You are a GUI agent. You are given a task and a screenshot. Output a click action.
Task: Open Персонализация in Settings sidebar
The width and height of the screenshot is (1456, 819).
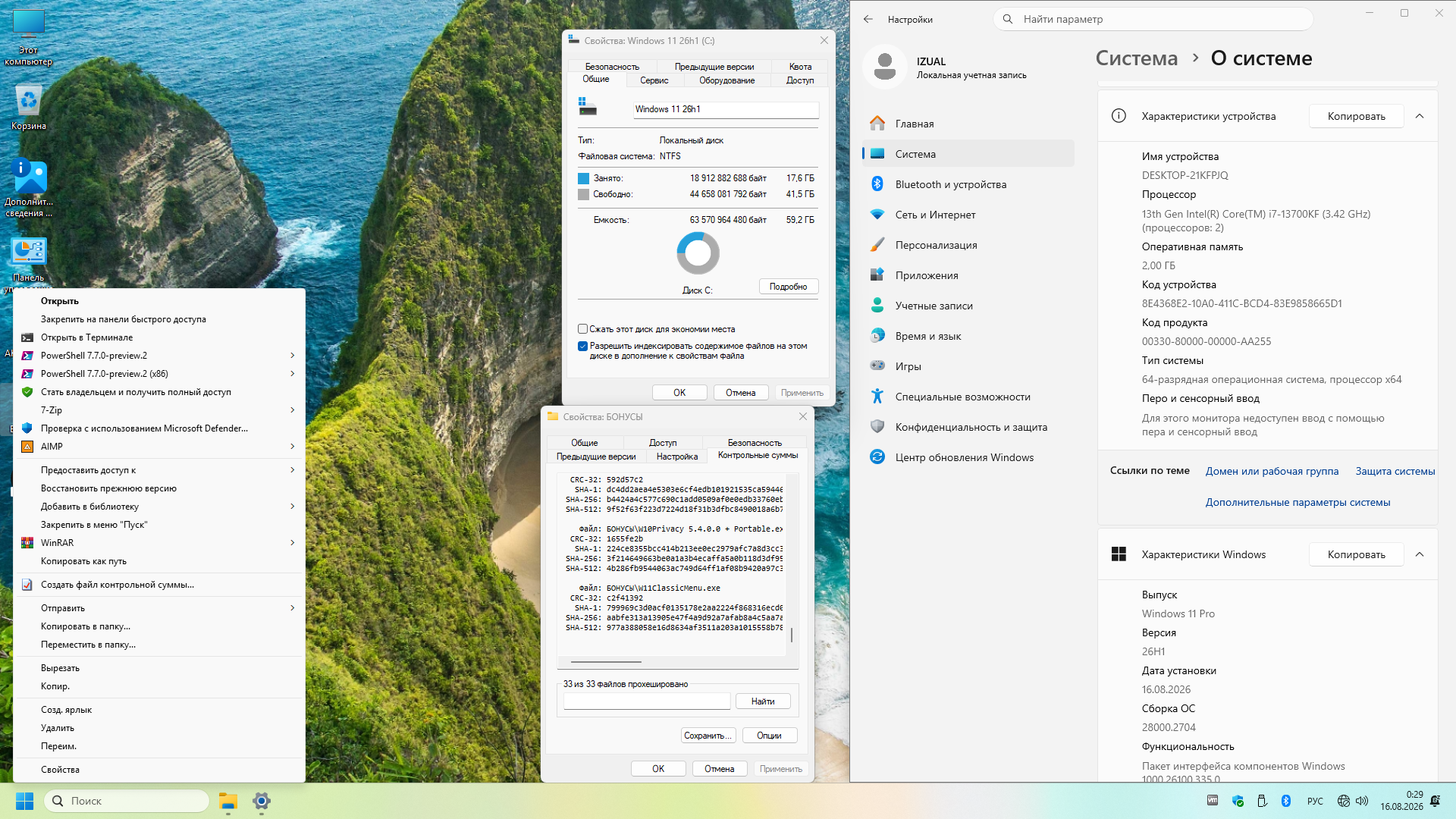pos(968,245)
